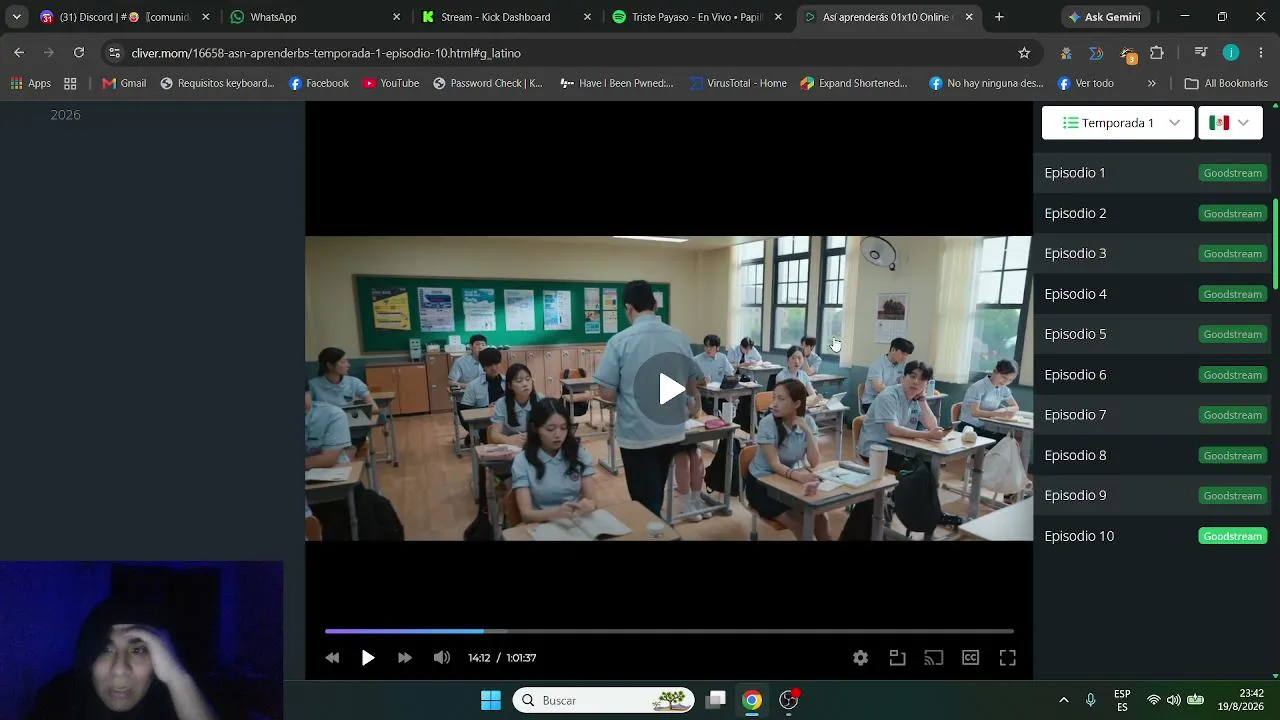View site information icon in address bar

[114, 53]
